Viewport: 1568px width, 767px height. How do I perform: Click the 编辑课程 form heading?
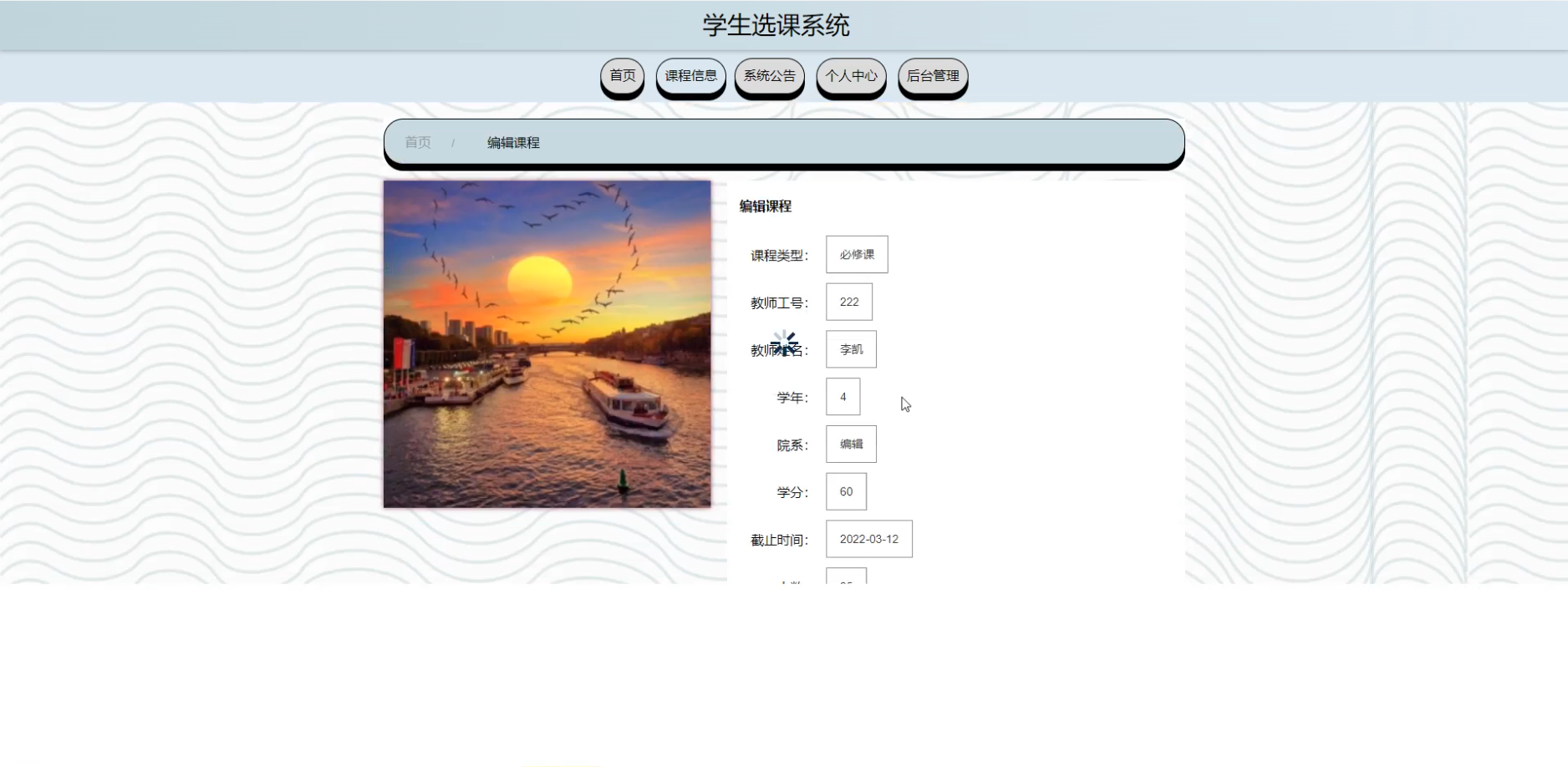click(765, 206)
